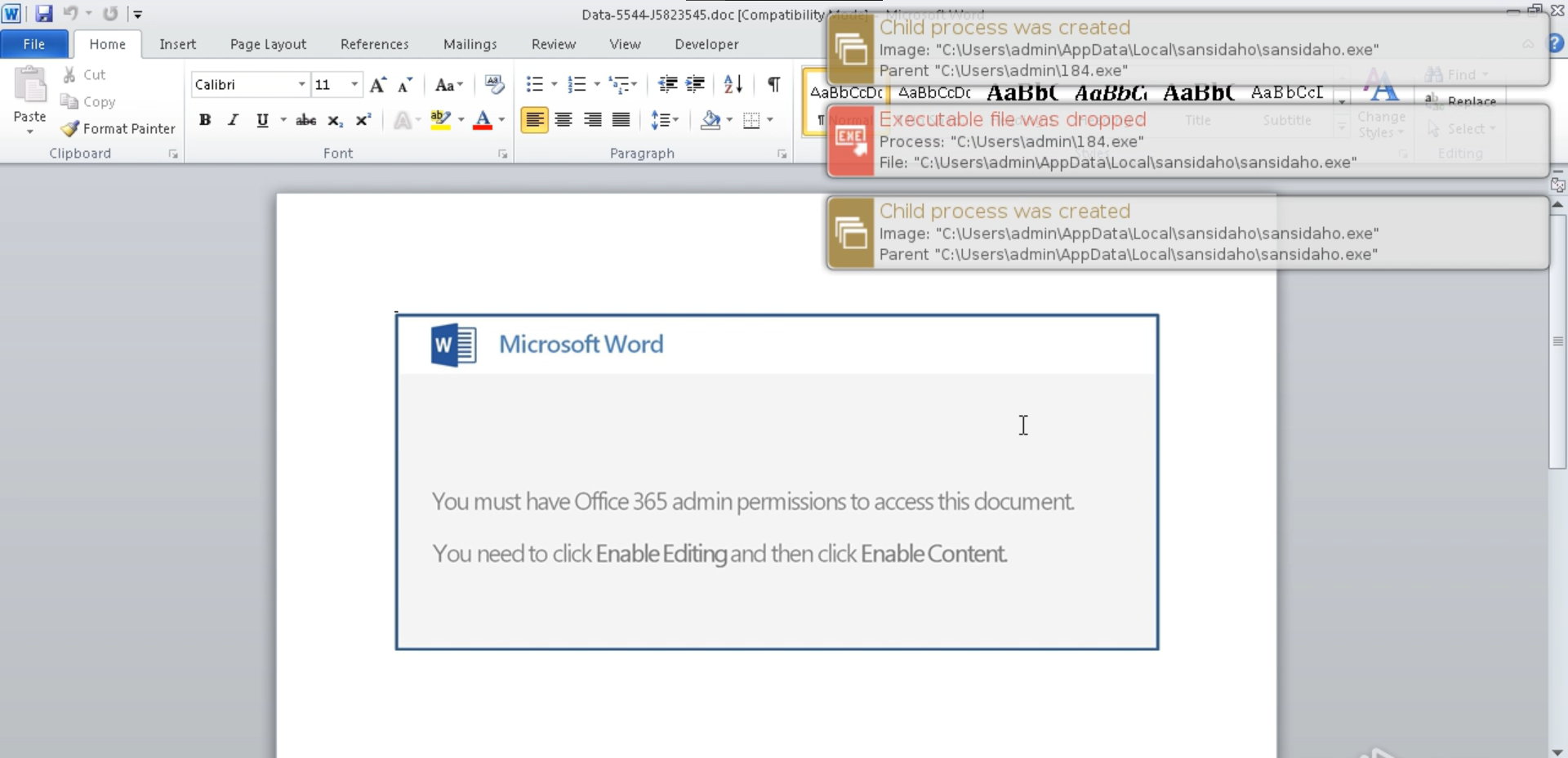Click the Redo icon in quick access toolbar

(110, 13)
